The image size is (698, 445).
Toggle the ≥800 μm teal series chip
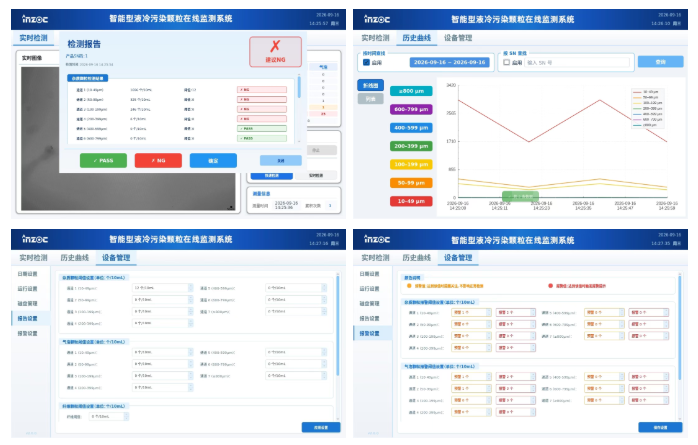pyautogui.click(x=411, y=91)
